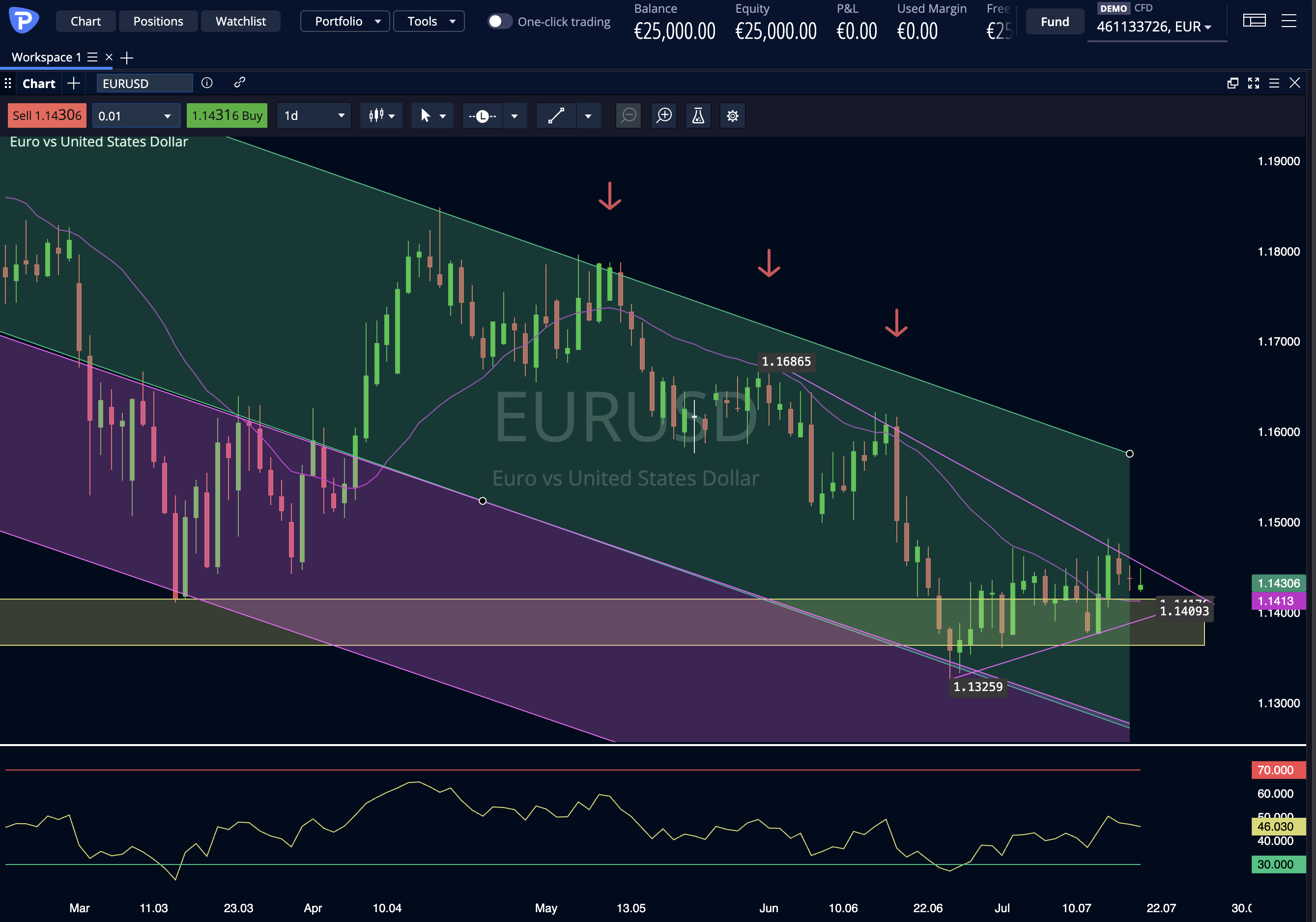Click the upper channel line endpoint handle
Screen dimensions: 1316x922
[x=1129, y=454]
